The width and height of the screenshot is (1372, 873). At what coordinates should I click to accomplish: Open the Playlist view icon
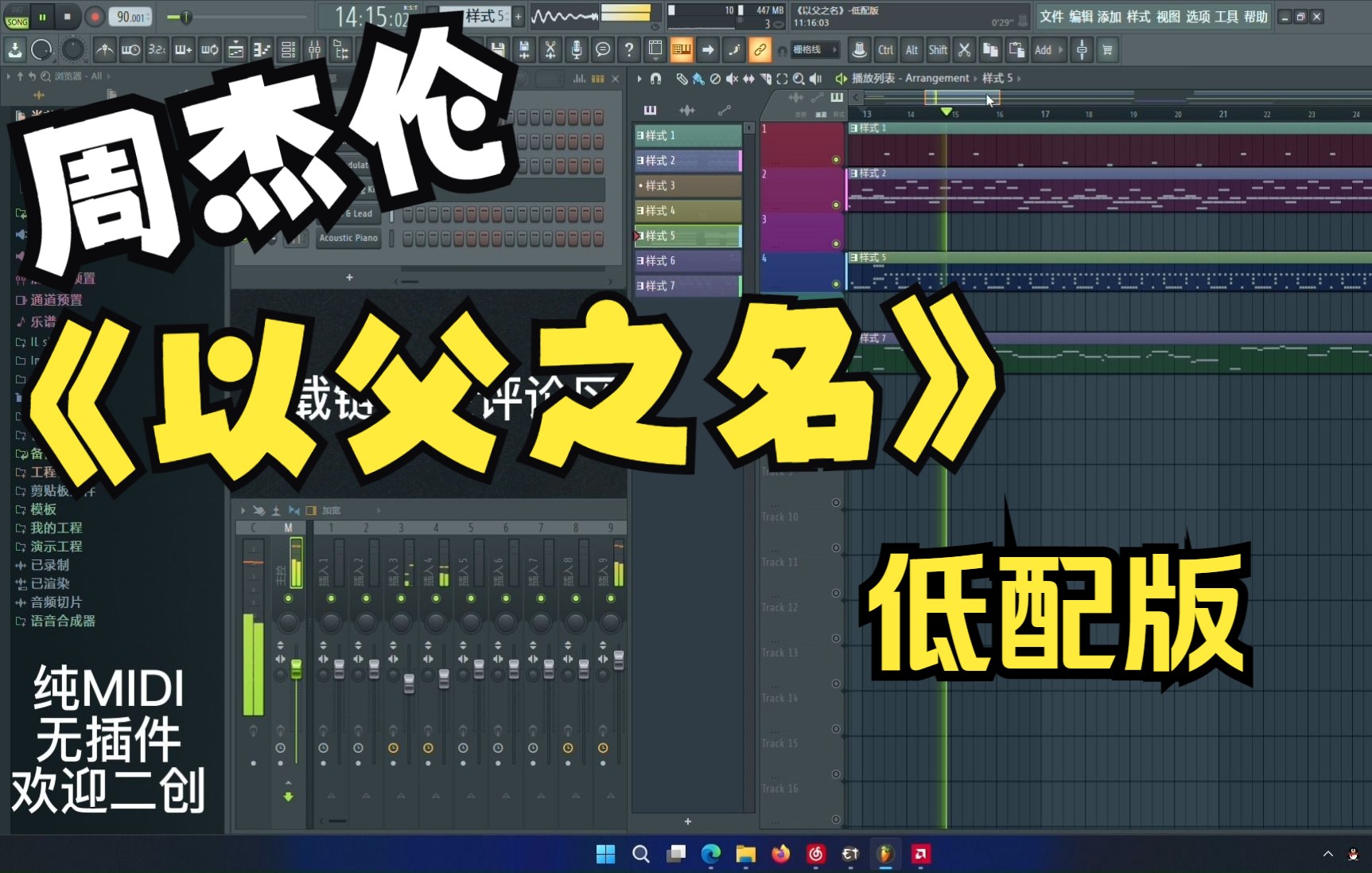pyautogui.click(x=236, y=50)
